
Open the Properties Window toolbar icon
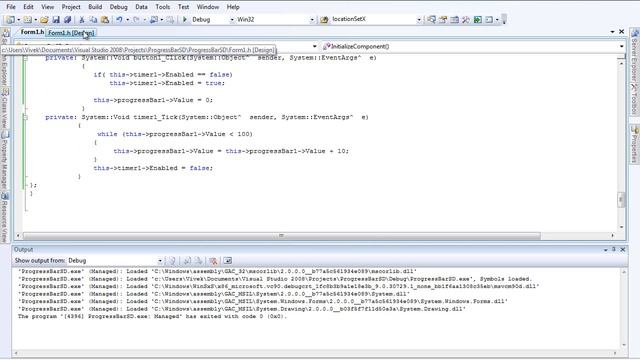[x=443, y=20]
